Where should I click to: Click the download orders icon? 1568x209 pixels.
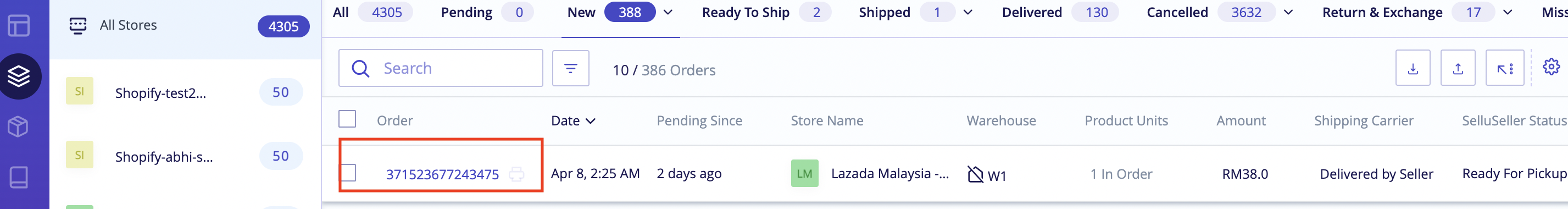pos(1413,68)
